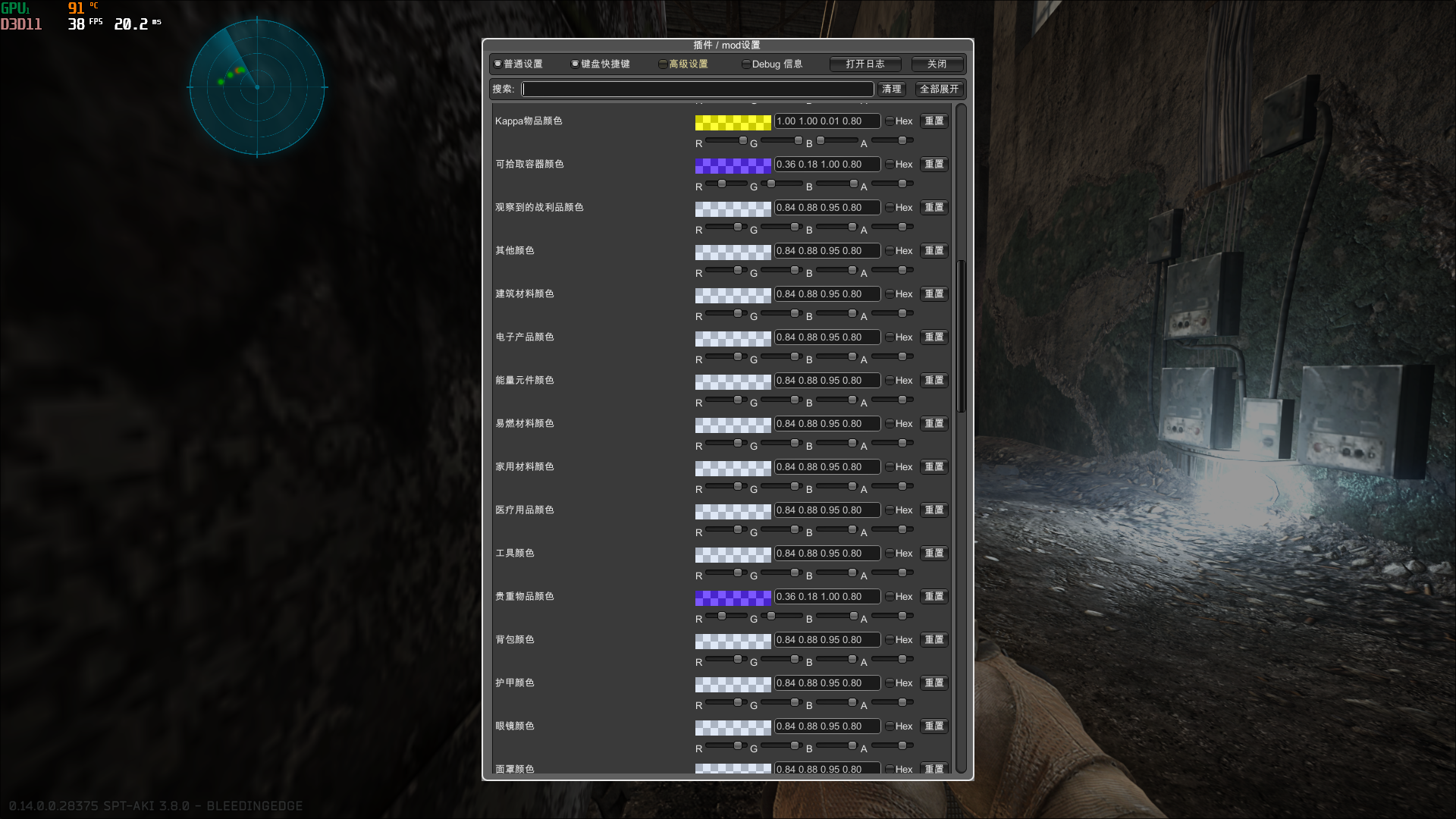Enable Hex for Kappa物品颜色
This screenshot has height=819, width=1456.
point(899,121)
